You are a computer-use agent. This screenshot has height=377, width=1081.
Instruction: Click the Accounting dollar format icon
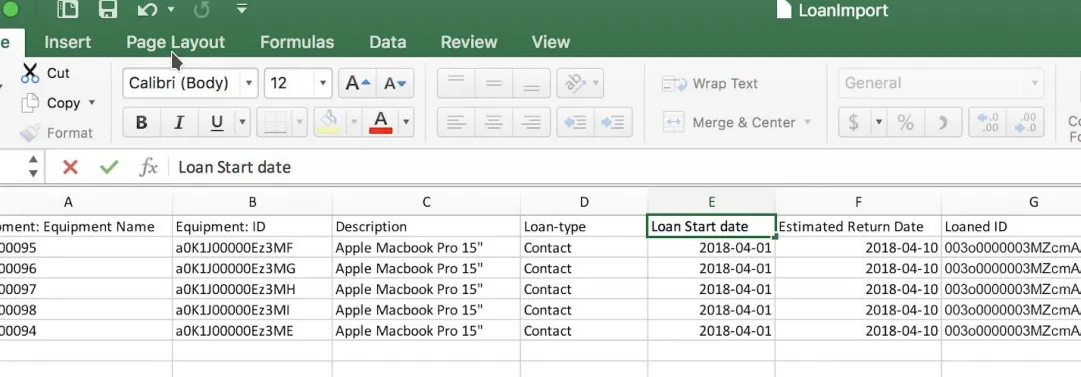(x=854, y=123)
